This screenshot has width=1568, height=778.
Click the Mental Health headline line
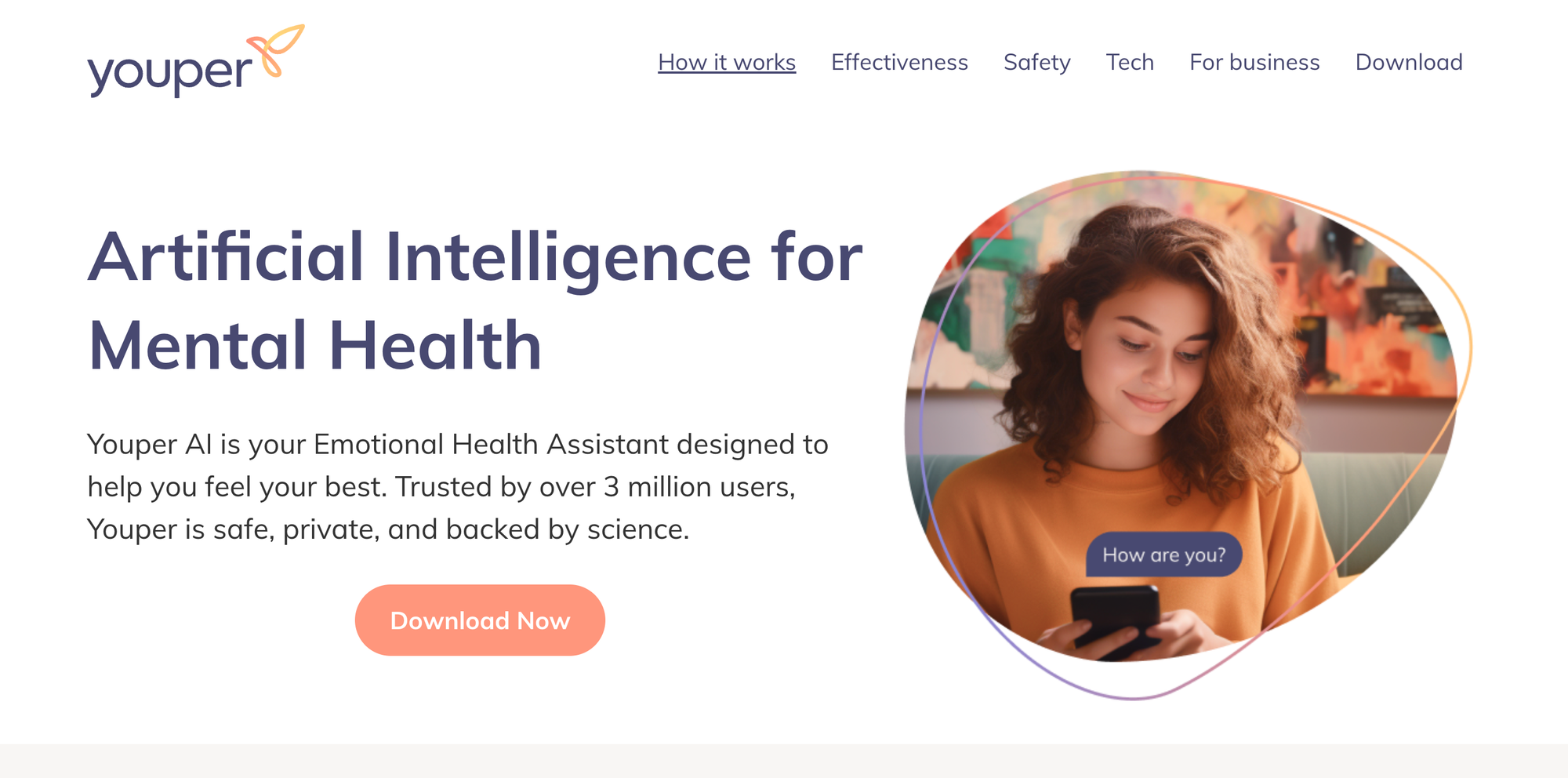315,346
